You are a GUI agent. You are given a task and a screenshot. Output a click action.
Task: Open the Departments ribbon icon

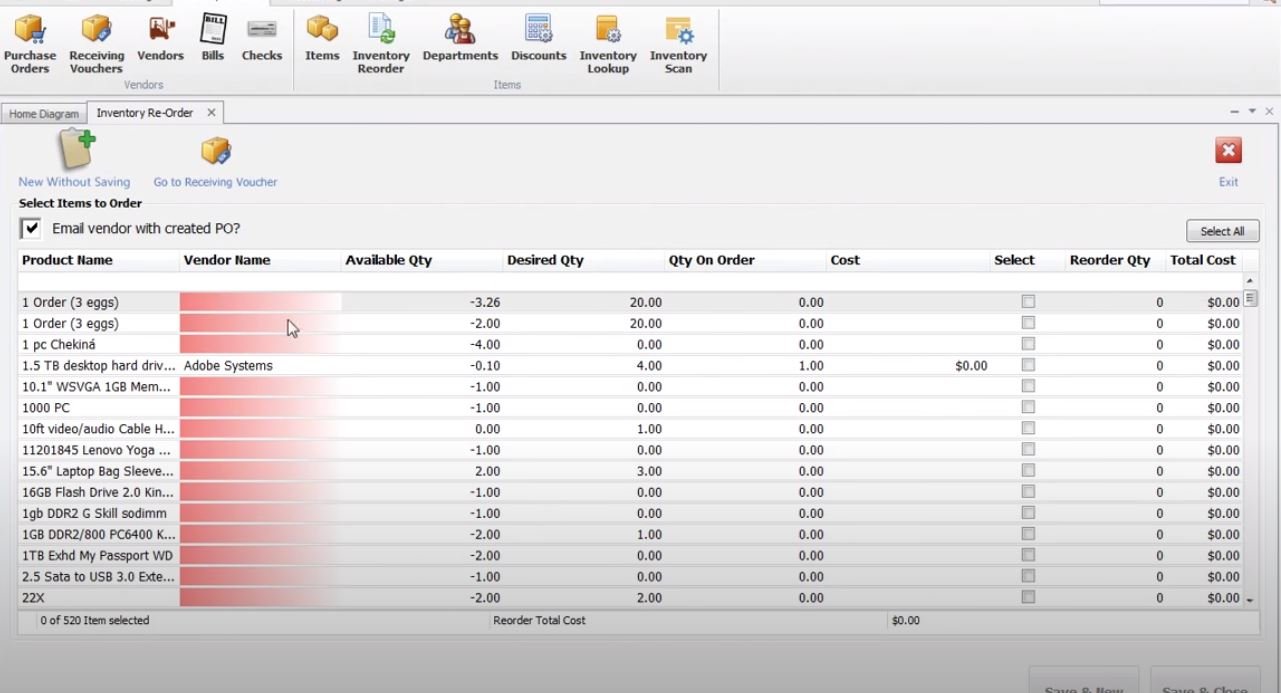[x=460, y=39]
